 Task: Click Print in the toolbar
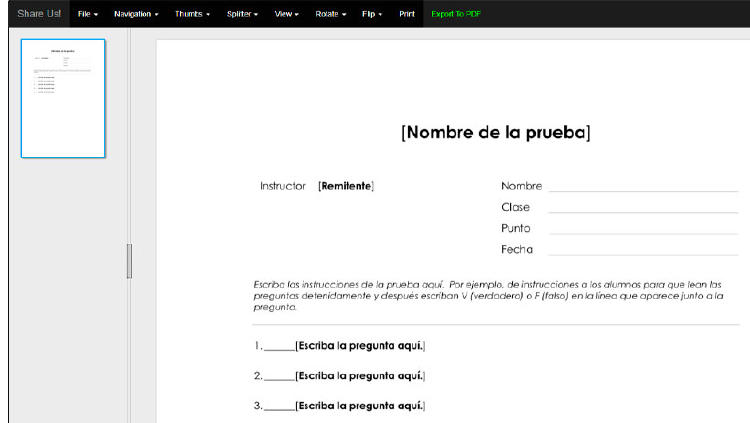(x=407, y=14)
